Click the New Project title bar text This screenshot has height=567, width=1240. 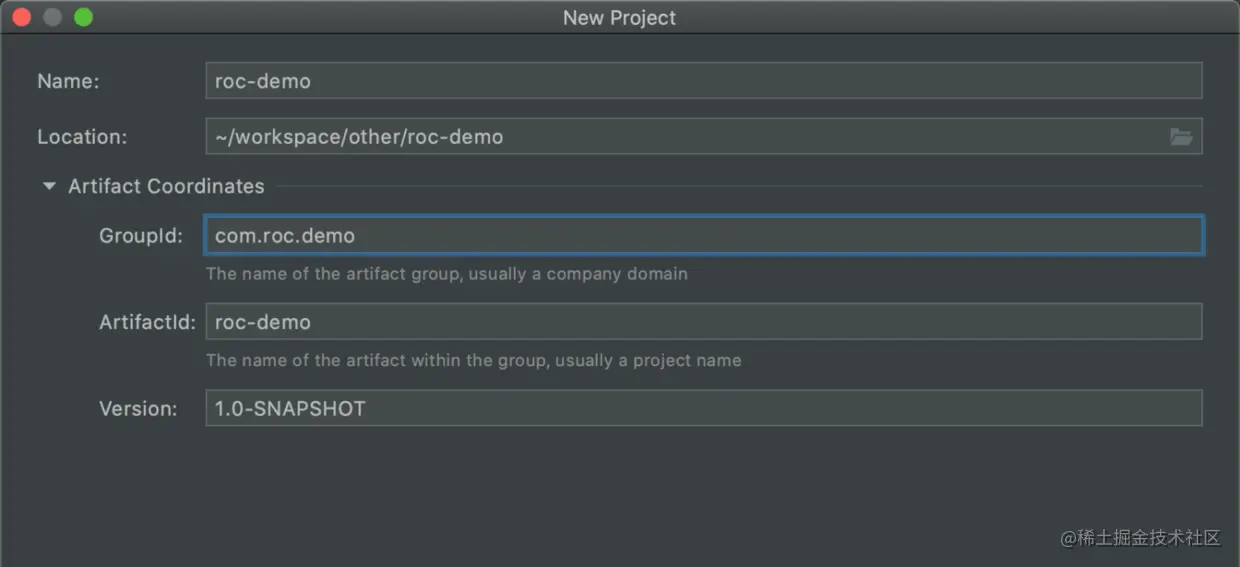tap(619, 17)
